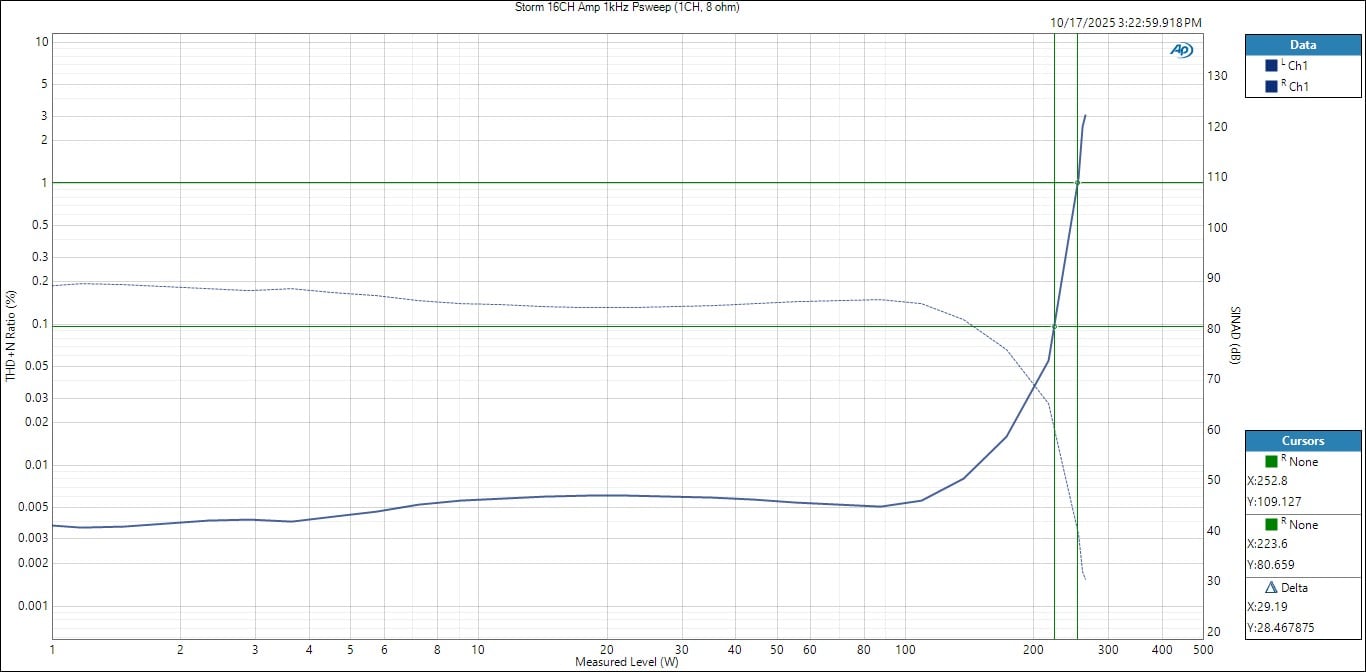Select the green square of the X:223.6 cursor

1271,524
